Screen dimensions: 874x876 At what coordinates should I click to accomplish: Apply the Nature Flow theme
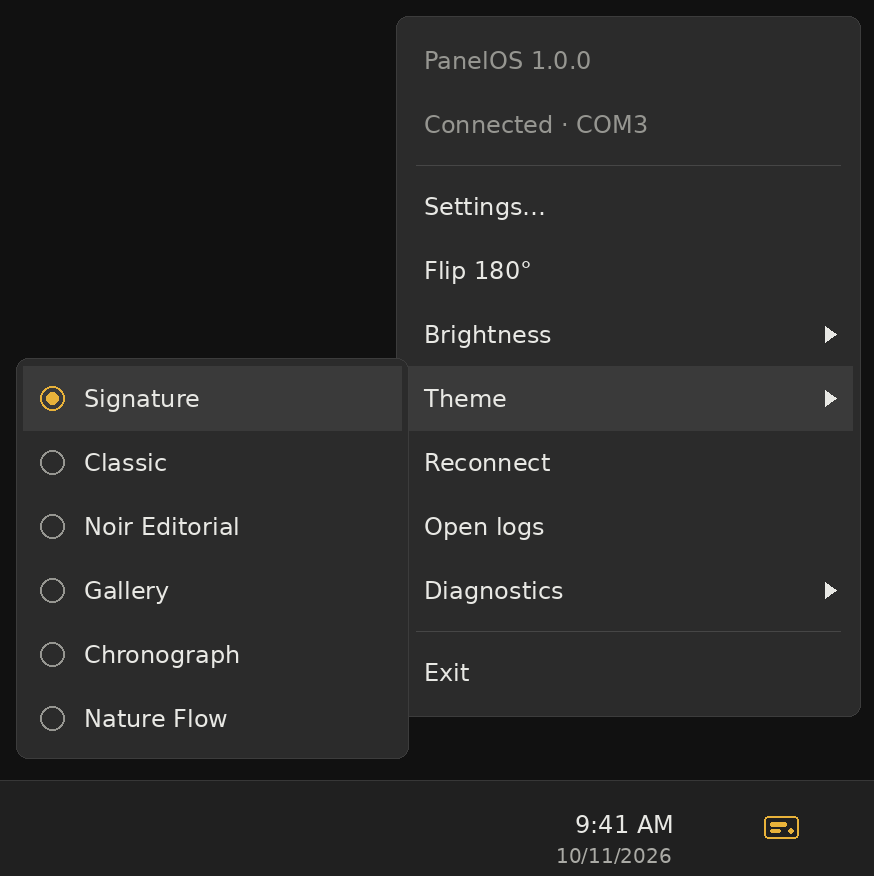click(212, 718)
